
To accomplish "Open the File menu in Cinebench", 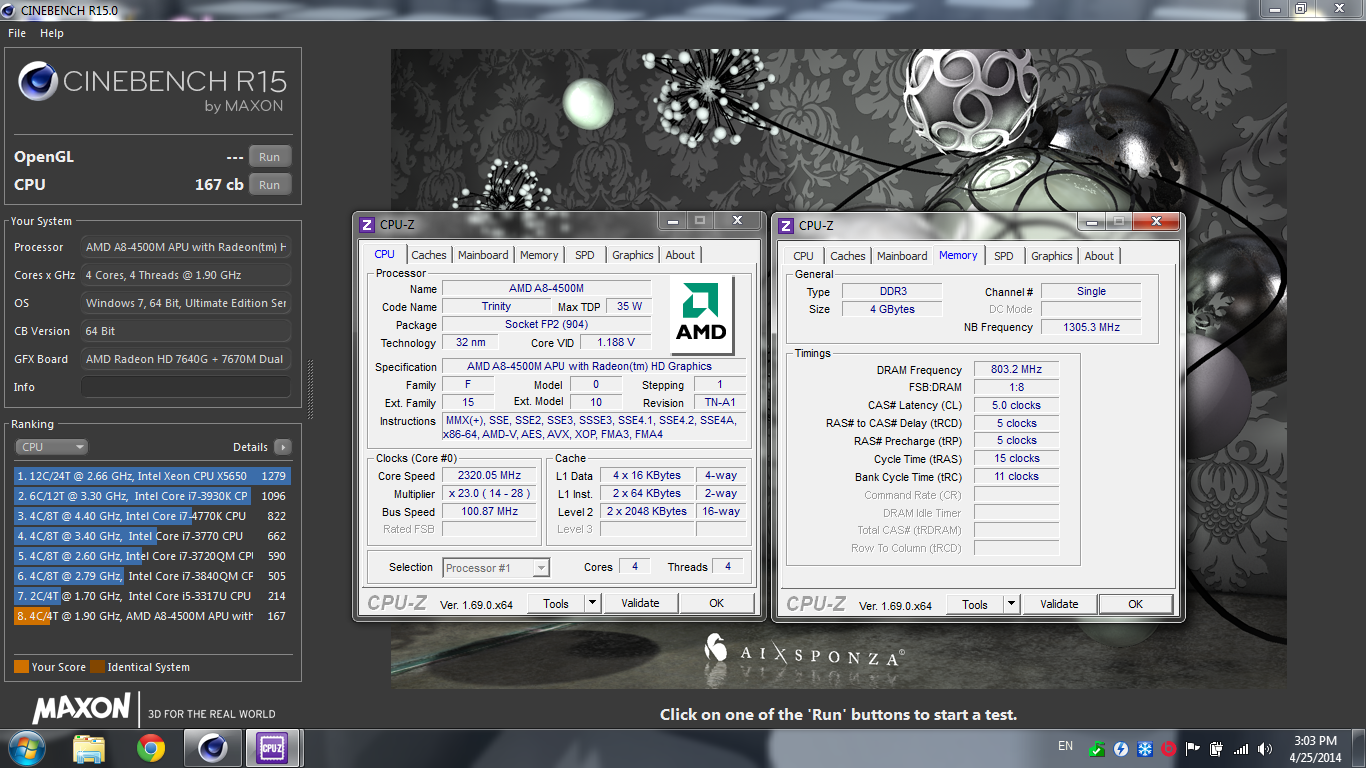I will click(17, 33).
